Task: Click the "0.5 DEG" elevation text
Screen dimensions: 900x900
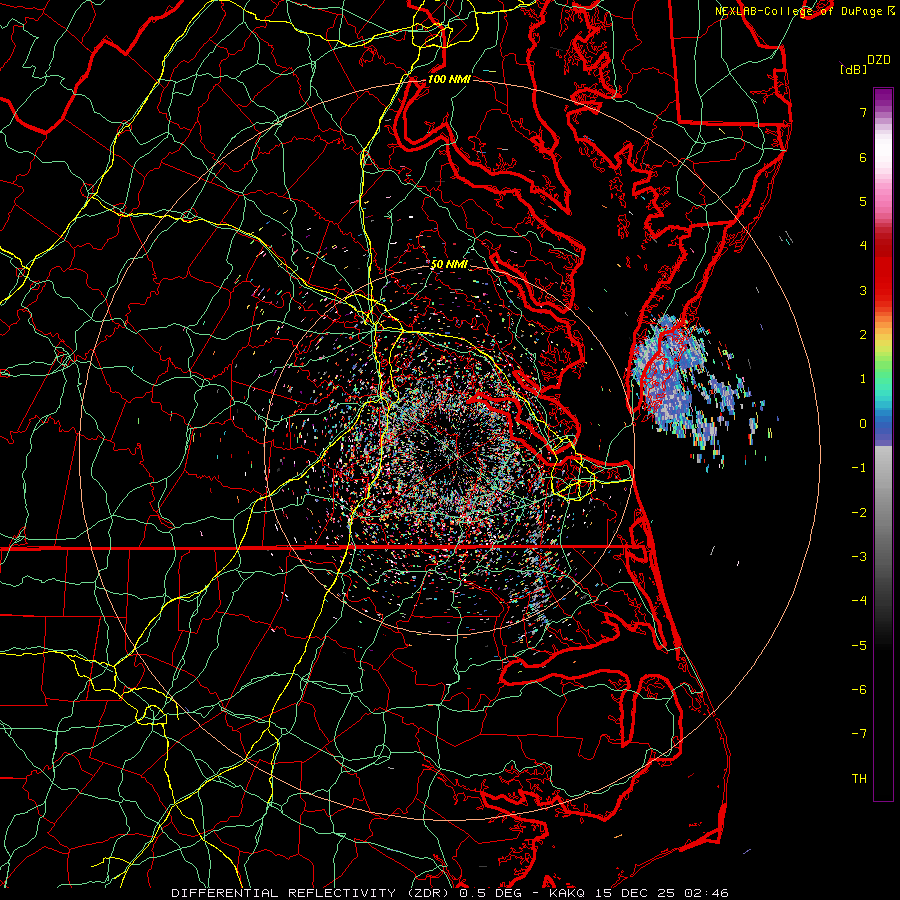Action: [490, 893]
